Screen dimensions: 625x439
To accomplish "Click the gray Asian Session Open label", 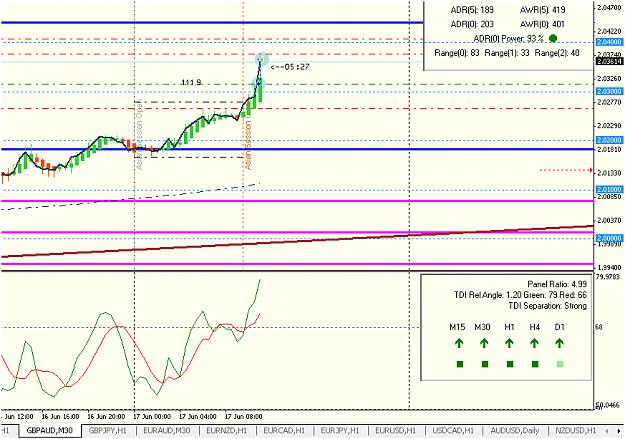I will click(x=139, y=134).
